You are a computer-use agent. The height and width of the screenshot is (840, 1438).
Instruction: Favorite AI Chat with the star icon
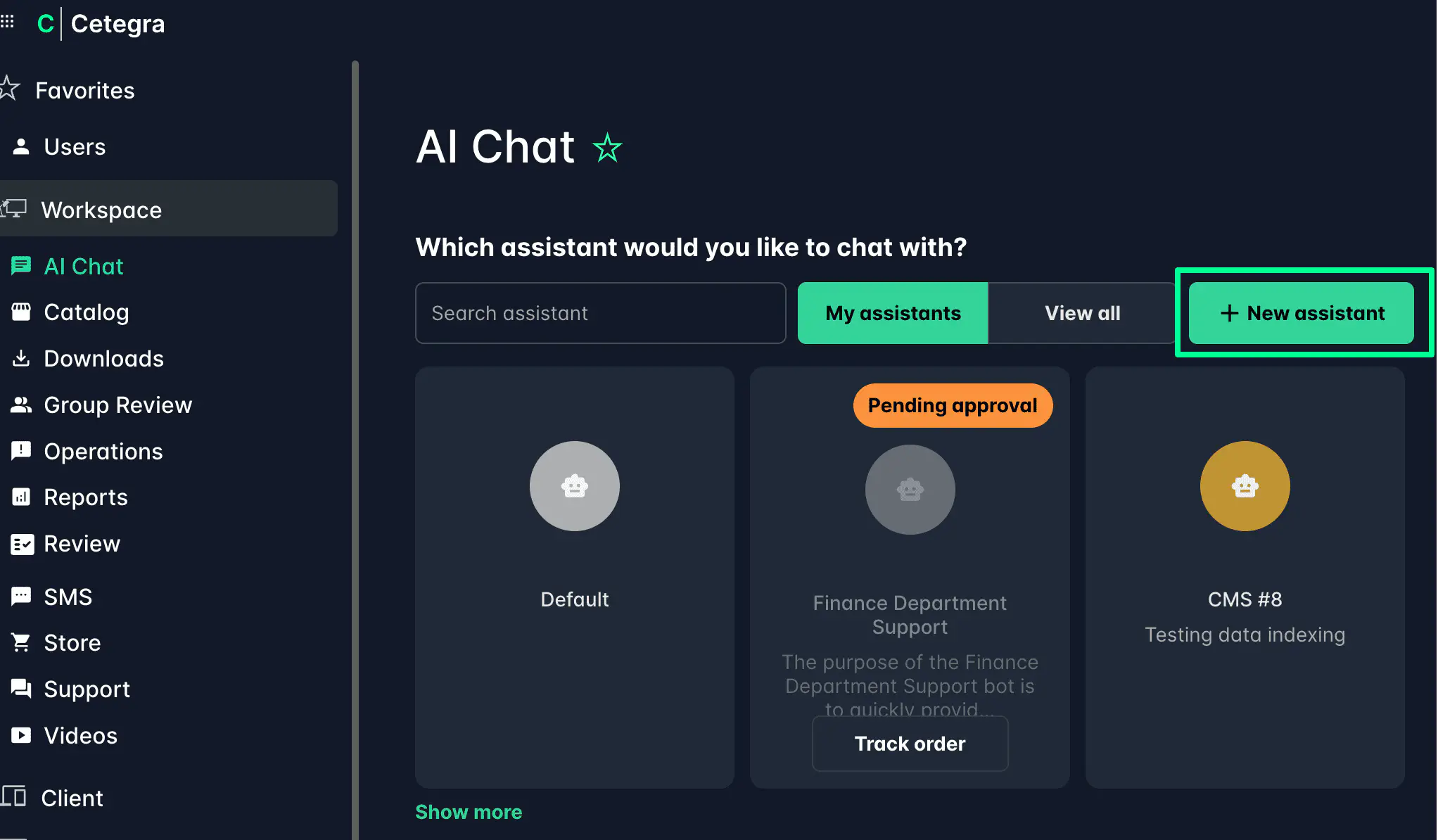click(607, 148)
